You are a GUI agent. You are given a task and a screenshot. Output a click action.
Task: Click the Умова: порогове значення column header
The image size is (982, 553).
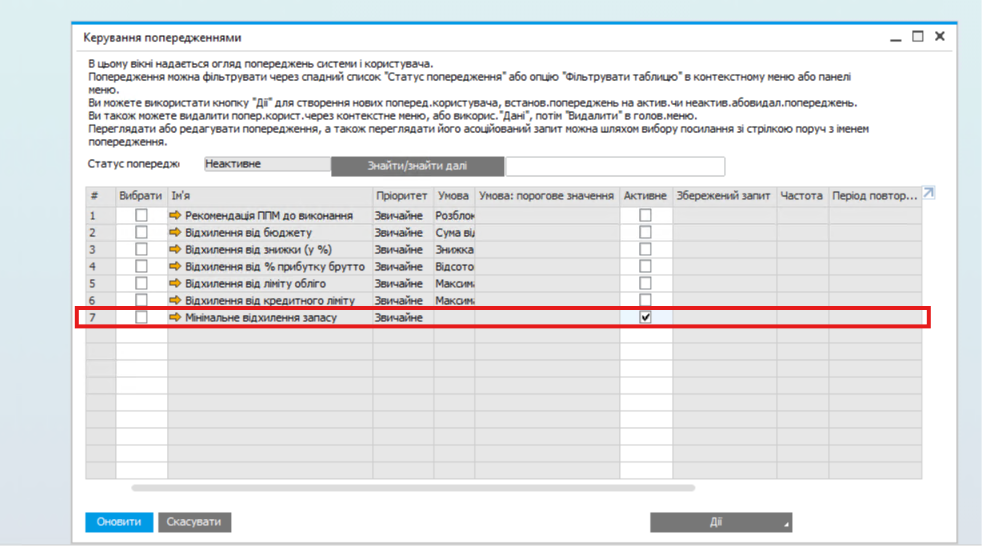[x=547, y=196]
